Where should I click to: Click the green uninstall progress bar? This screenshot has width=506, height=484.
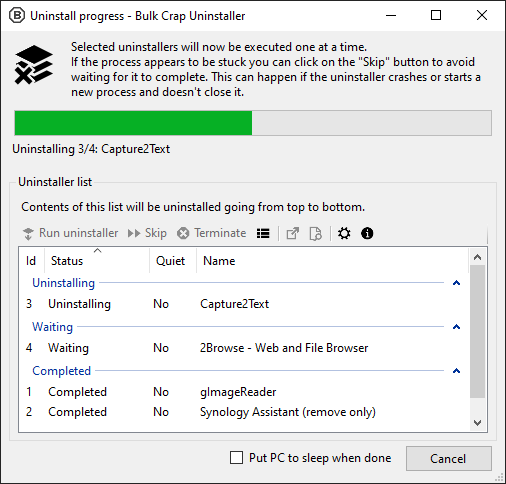[253, 123]
